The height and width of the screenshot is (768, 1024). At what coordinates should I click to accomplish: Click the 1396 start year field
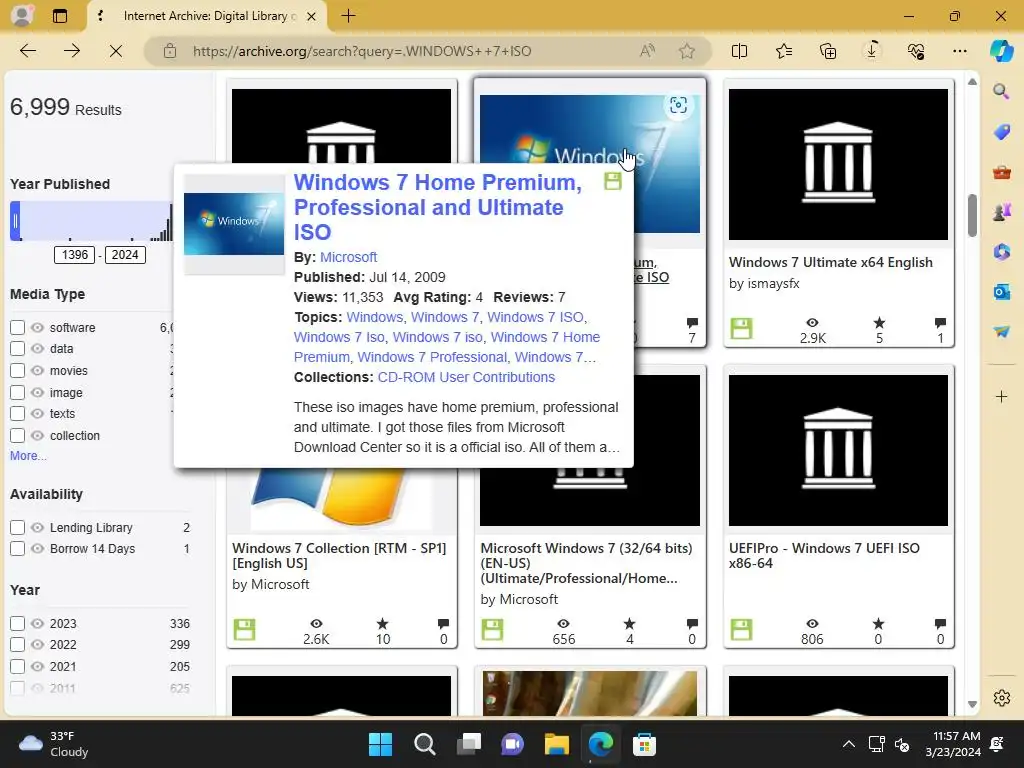[74, 255]
